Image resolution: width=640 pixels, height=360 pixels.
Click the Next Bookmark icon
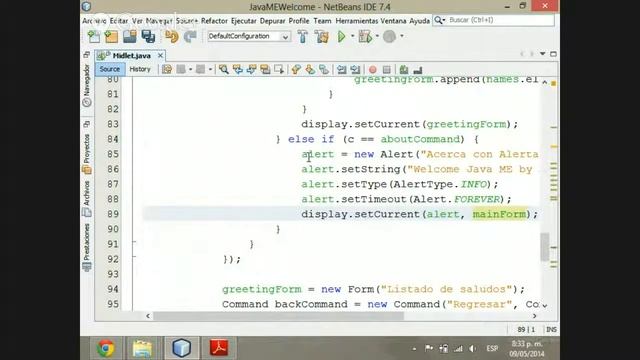pos(310,69)
